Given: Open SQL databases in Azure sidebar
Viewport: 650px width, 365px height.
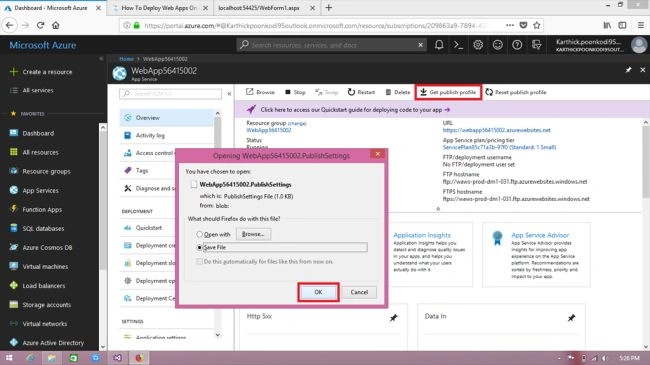Looking at the screenshot, I should click(43, 229).
